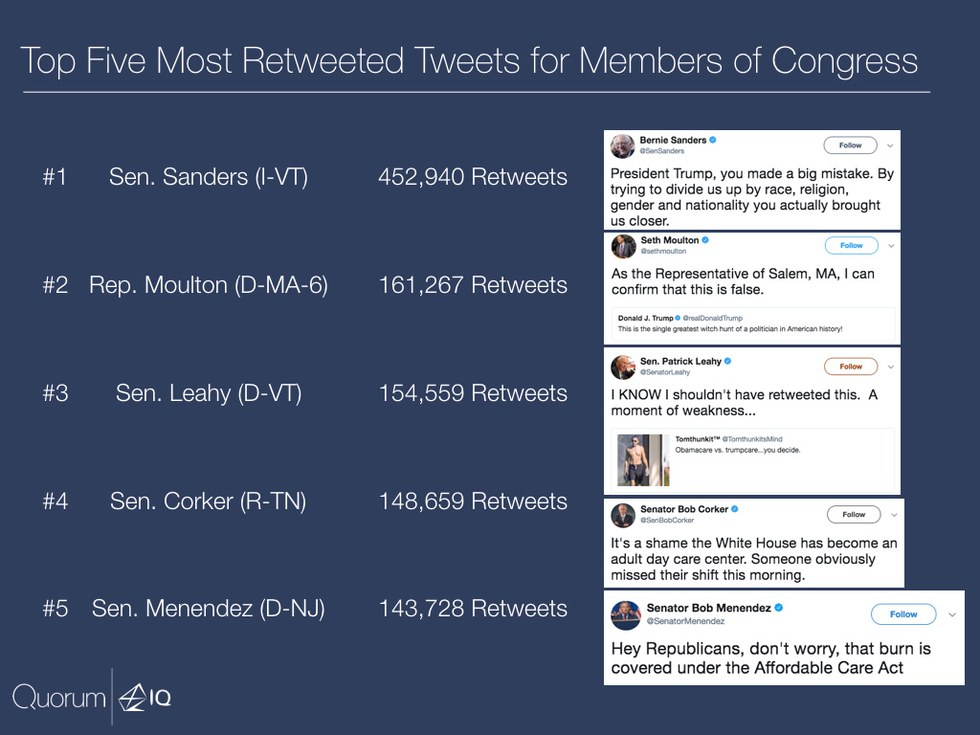980x735 pixels.
Task: Follow Sen. Patrick Leahy
Action: (x=850, y=366)
